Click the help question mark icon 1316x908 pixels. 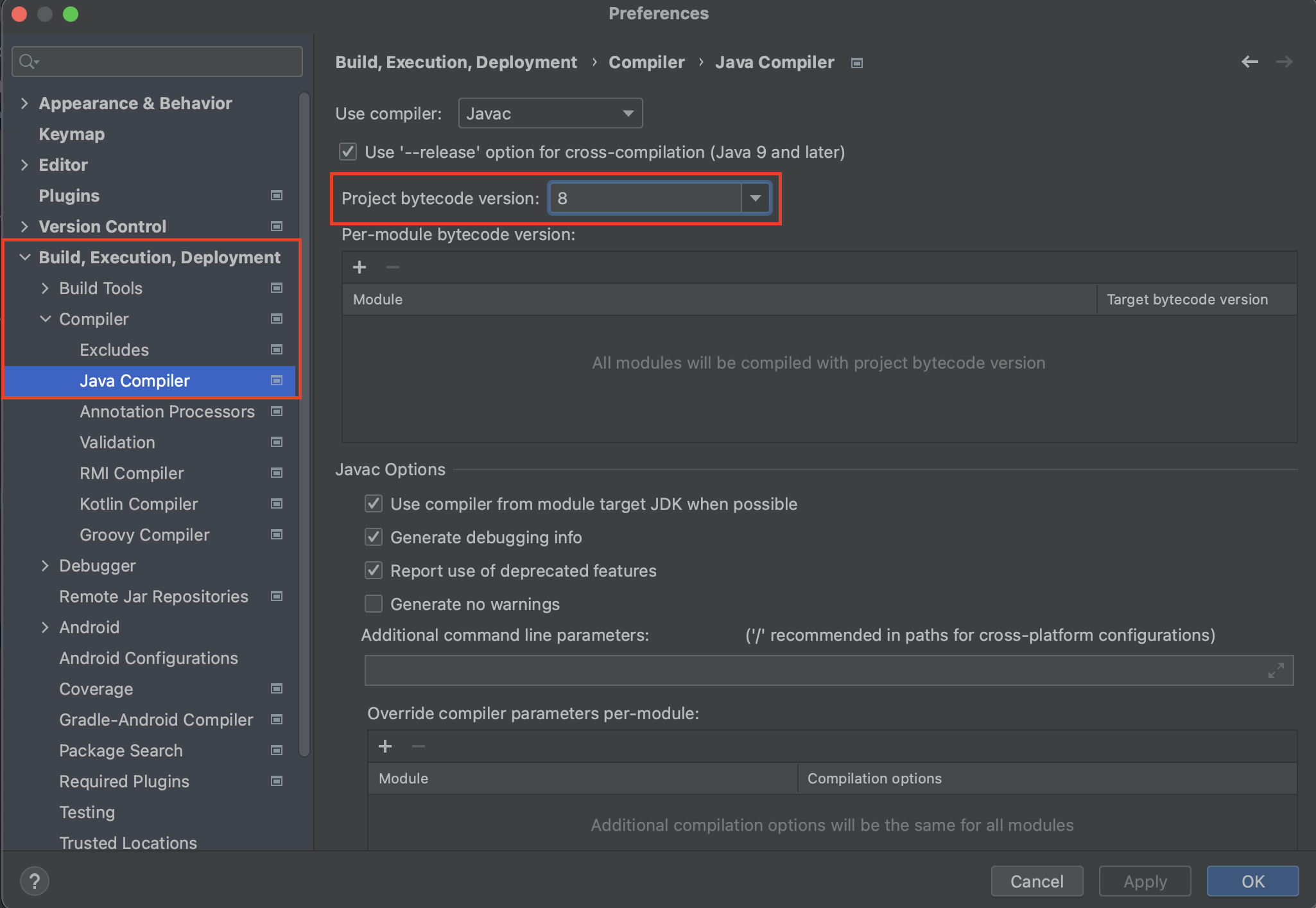click(35, 881)
